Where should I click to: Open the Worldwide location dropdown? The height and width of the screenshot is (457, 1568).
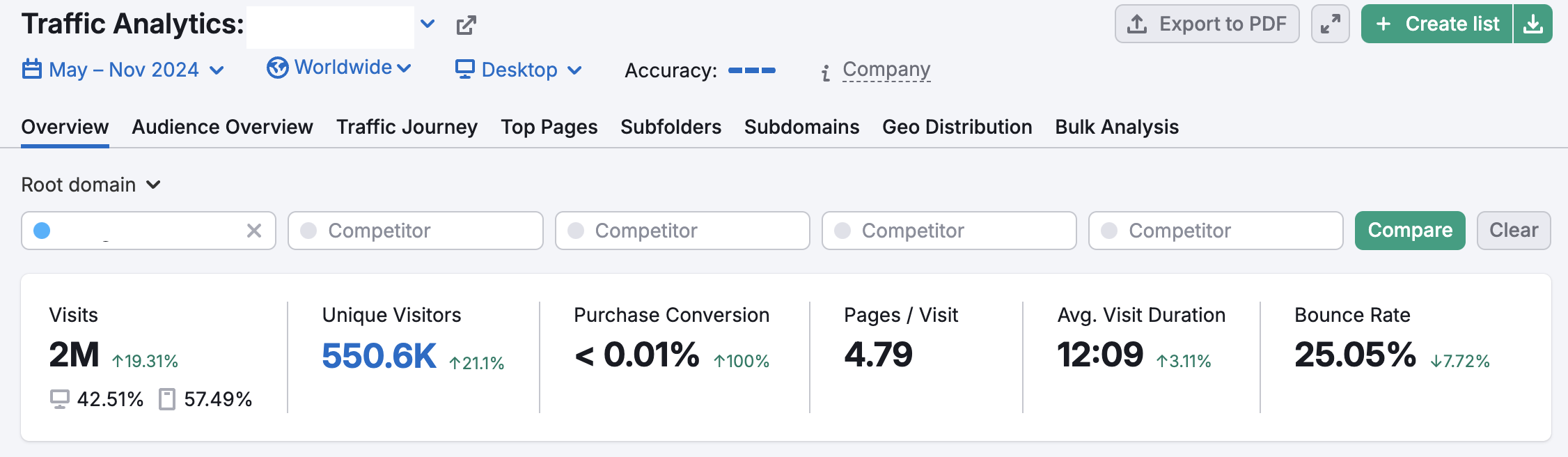click(x=339, y=68)
